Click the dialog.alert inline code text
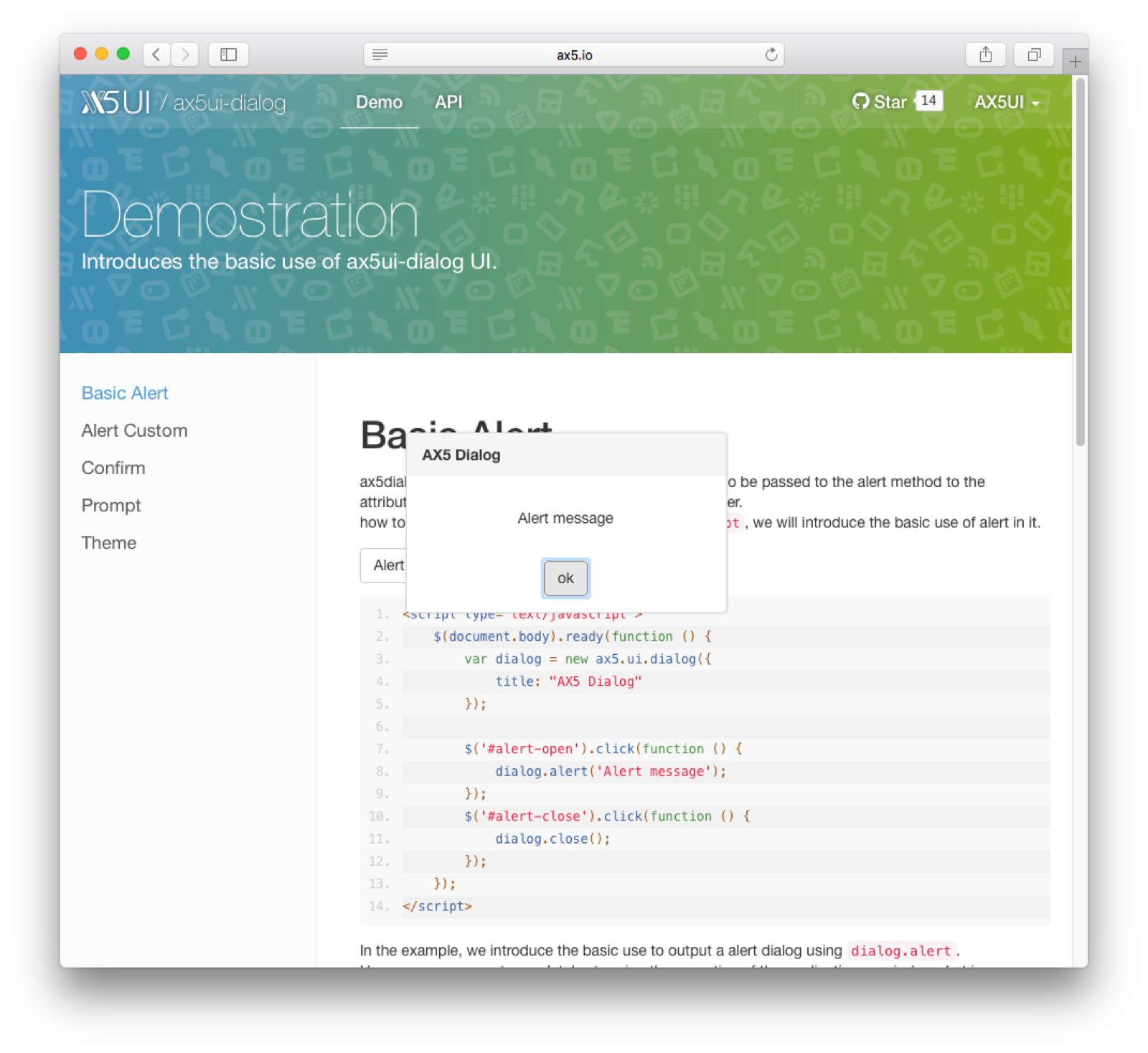The image size is (1148, 1053). point(901,950)
